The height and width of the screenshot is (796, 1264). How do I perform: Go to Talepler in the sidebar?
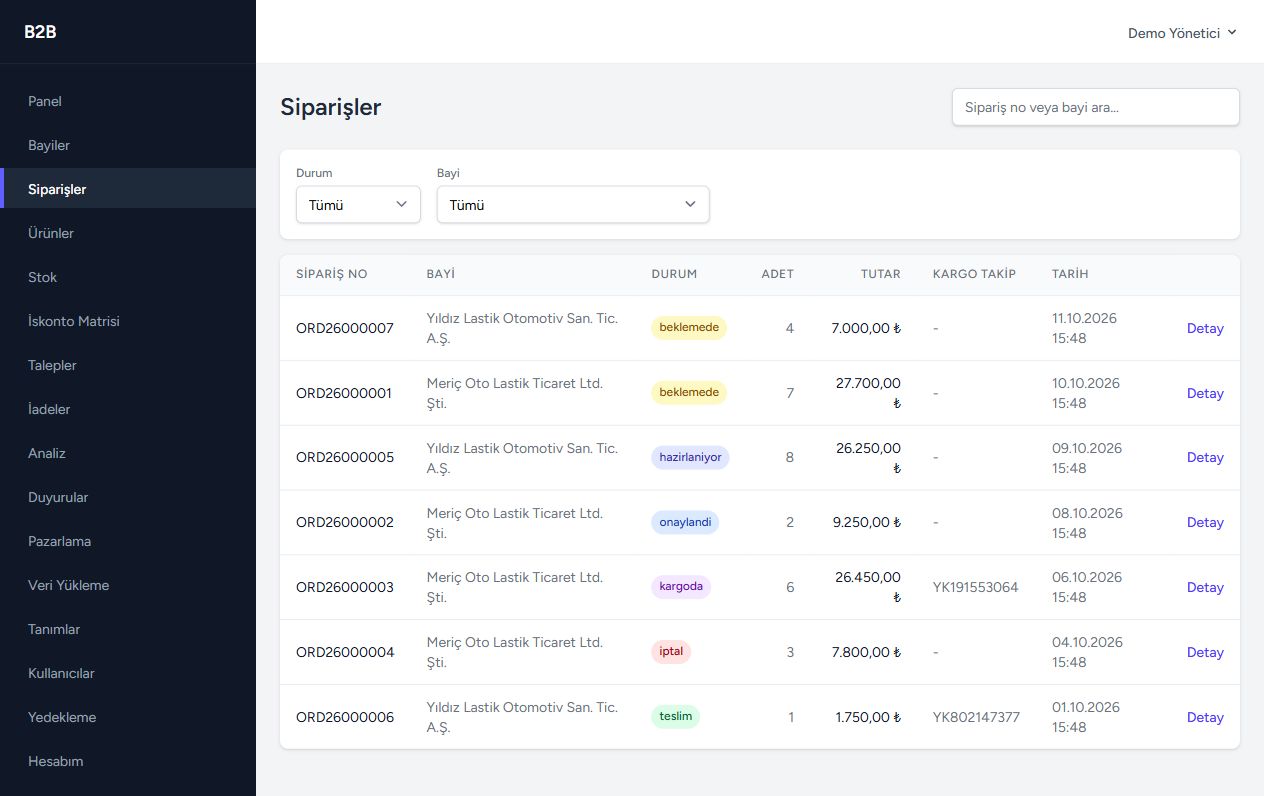pyautogui.click(x=128, y=365)
